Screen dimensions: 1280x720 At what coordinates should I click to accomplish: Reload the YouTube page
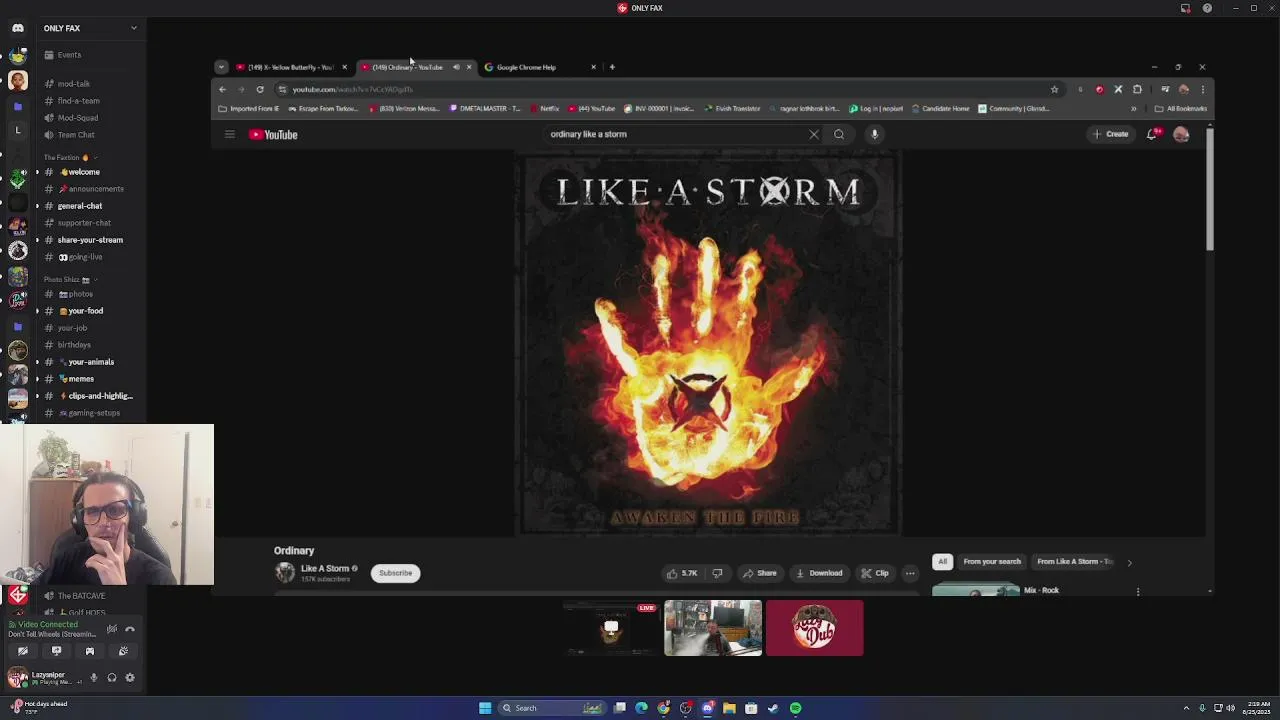pos(260,89)
